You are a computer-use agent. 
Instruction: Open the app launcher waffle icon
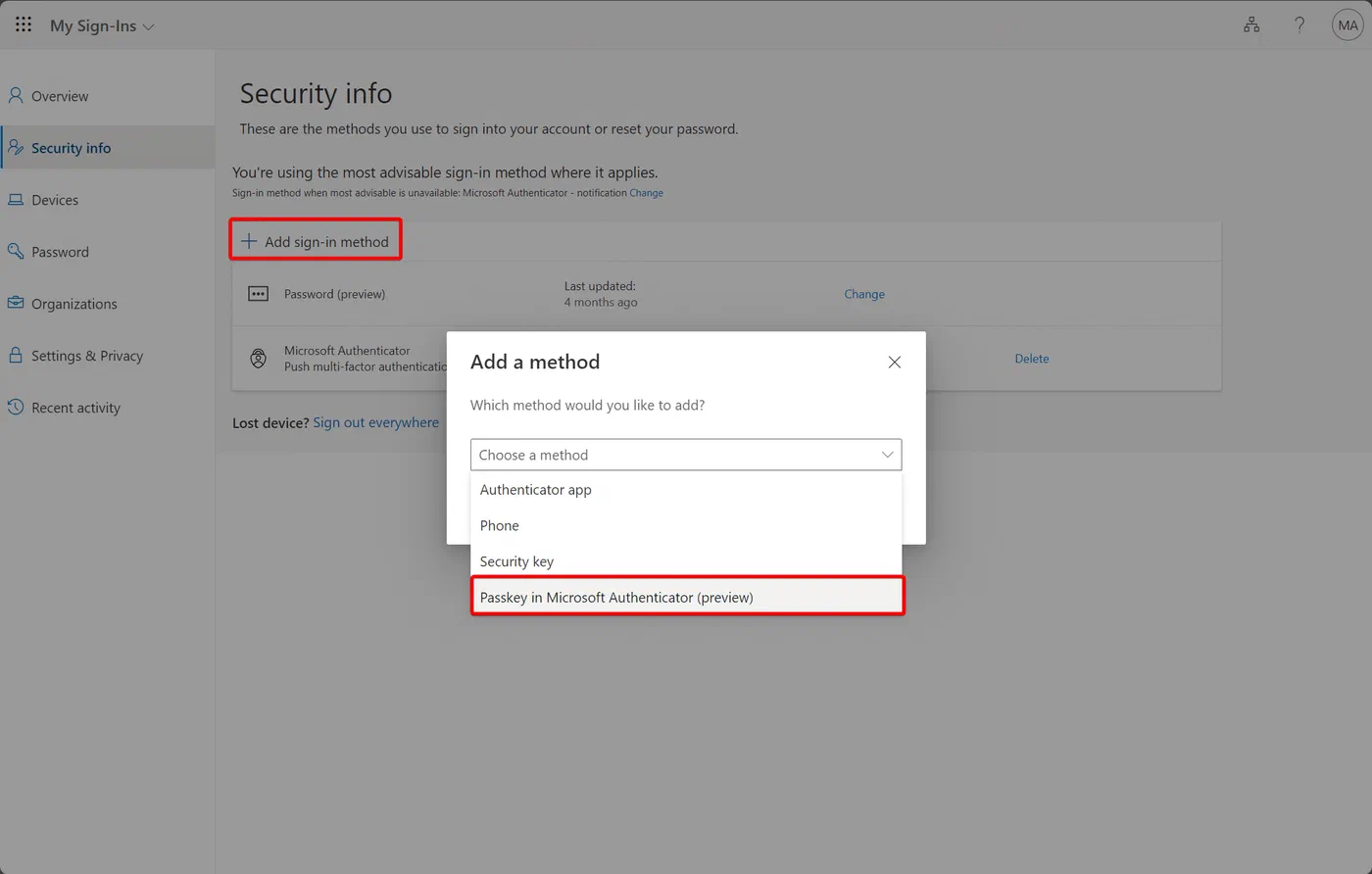point(24,25)
